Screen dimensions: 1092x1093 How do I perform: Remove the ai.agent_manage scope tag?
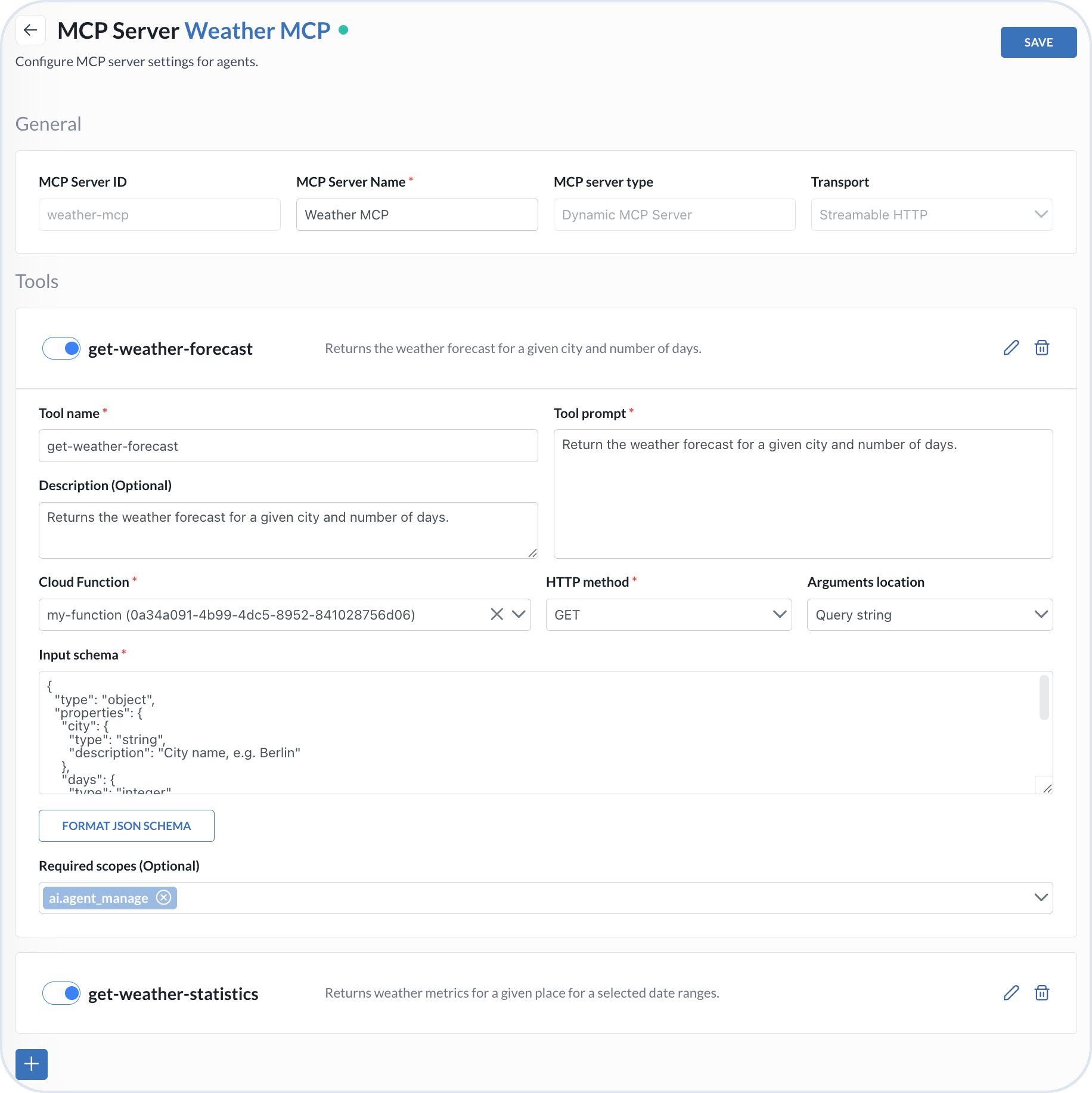pyautogui.click(x=163, y=897)
